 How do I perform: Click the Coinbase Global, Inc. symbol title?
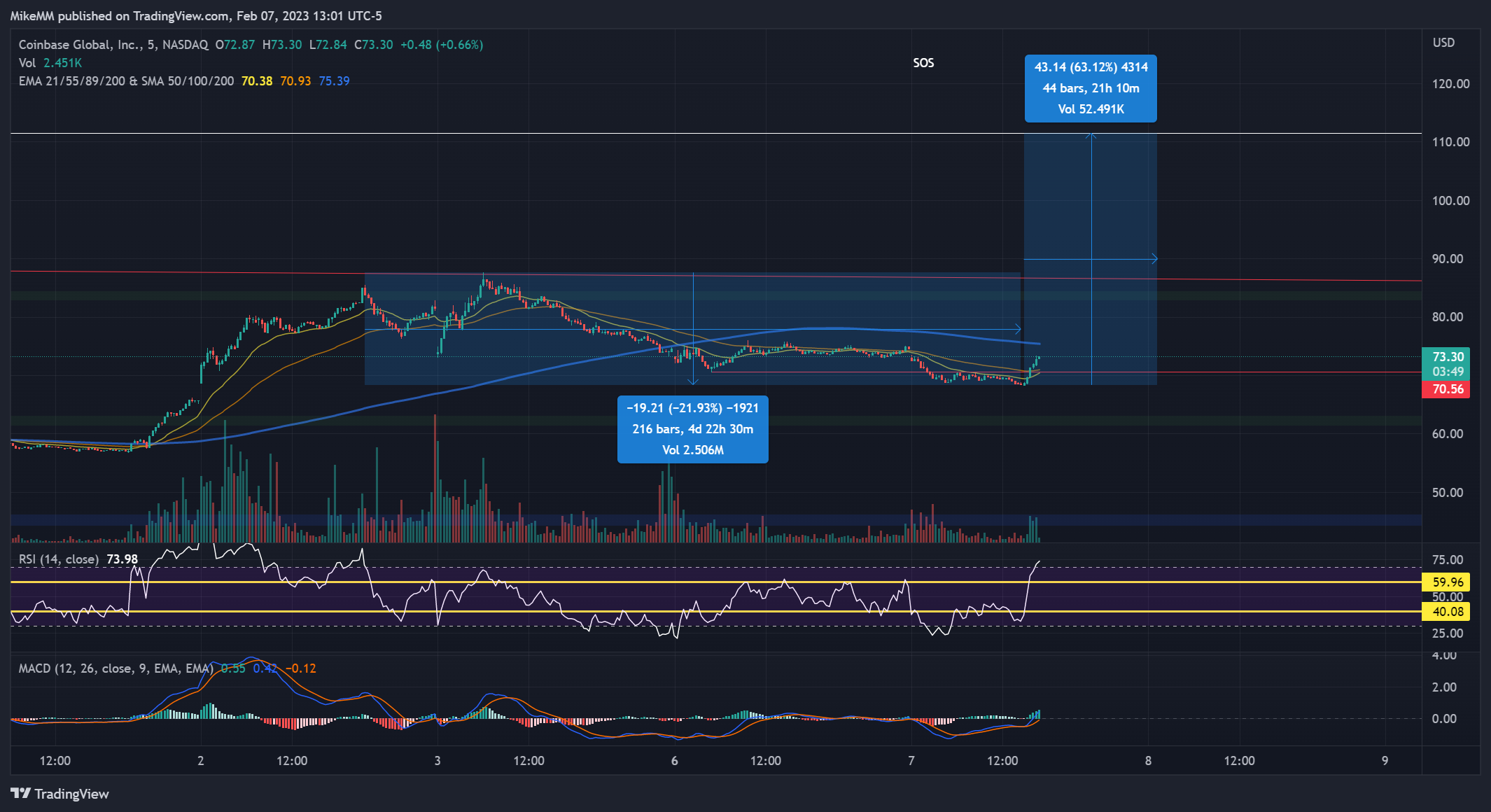click(113, 45)
